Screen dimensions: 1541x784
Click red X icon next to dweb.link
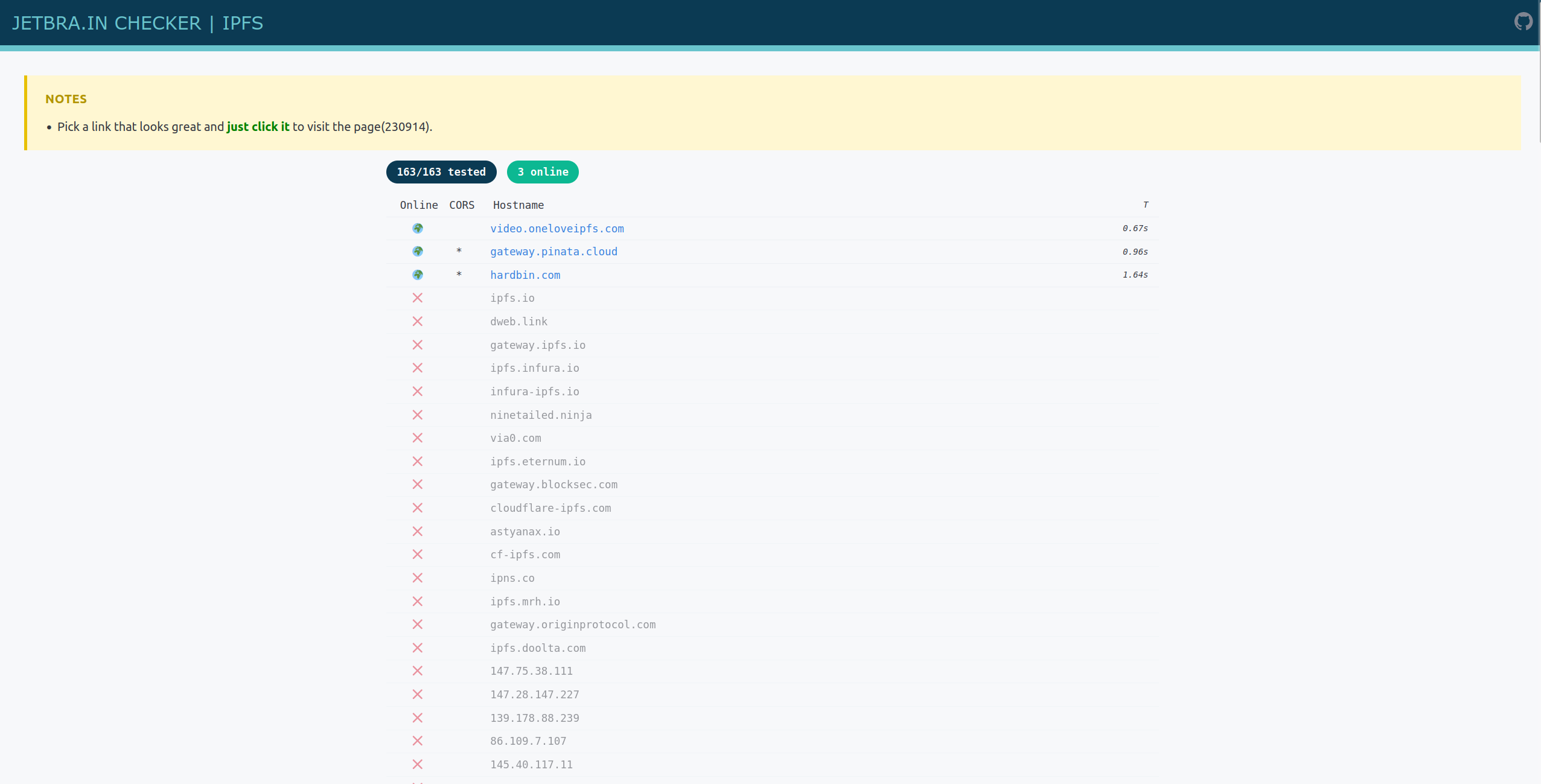(x=418, y=321)
